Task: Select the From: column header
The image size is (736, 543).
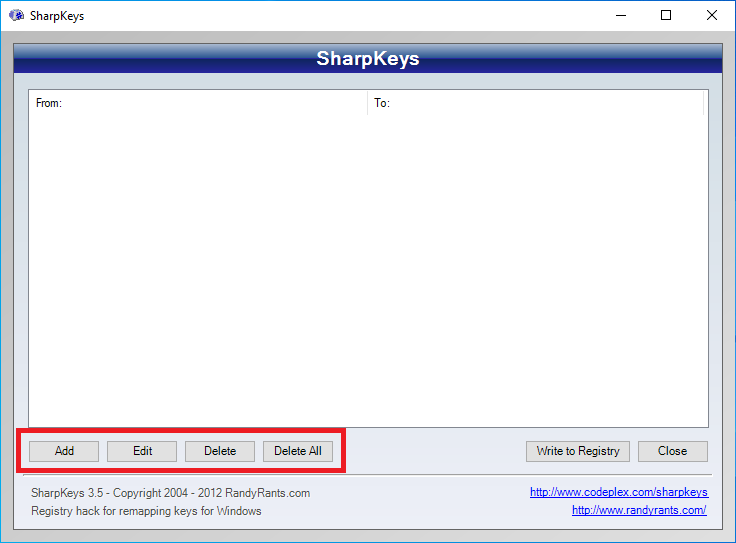Action: click(198, 103)
